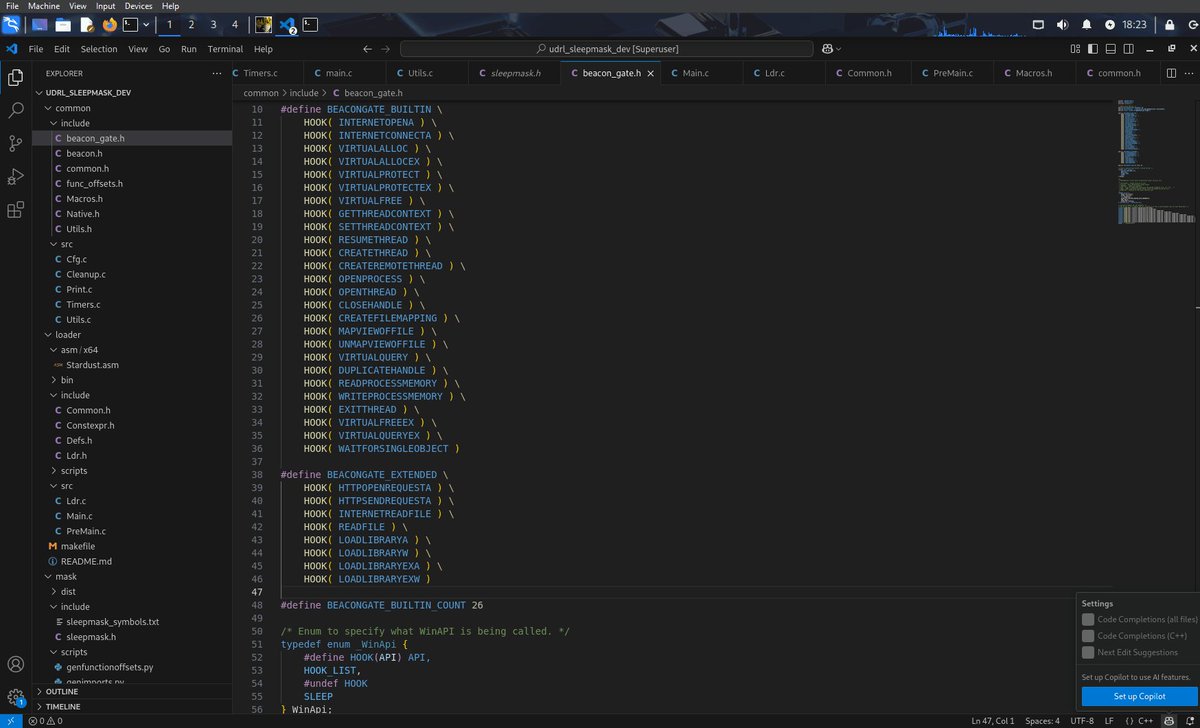Open the Terminal menu
Image resolution: width=1200 pixels, height=728 pixels.
click(x=225, y=49)
